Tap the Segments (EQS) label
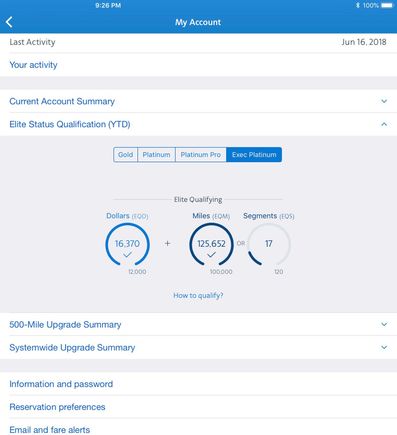 point(269,216)
